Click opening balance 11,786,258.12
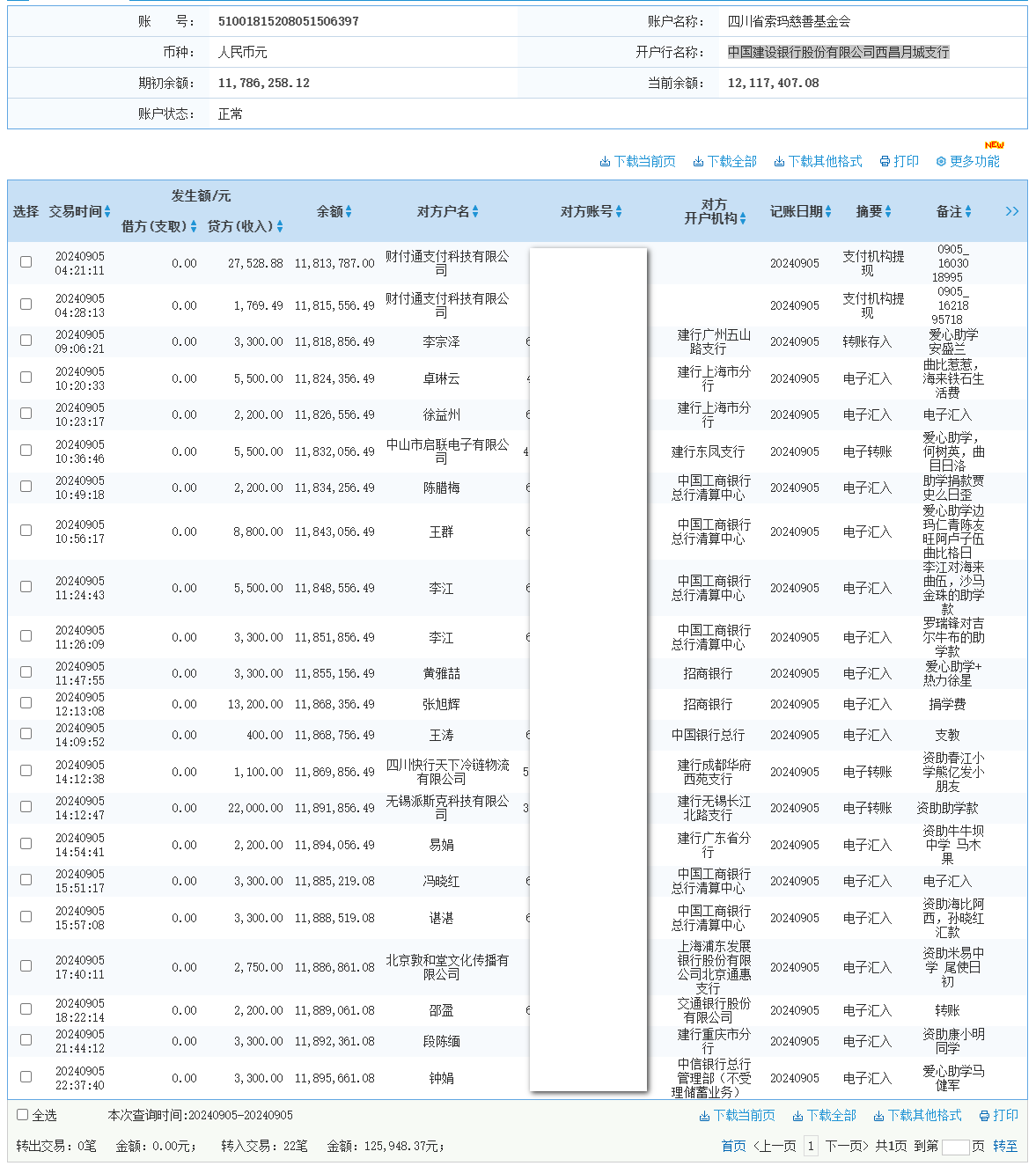The height and width of the screenshot is (1166, 1036). coord(264,83)
